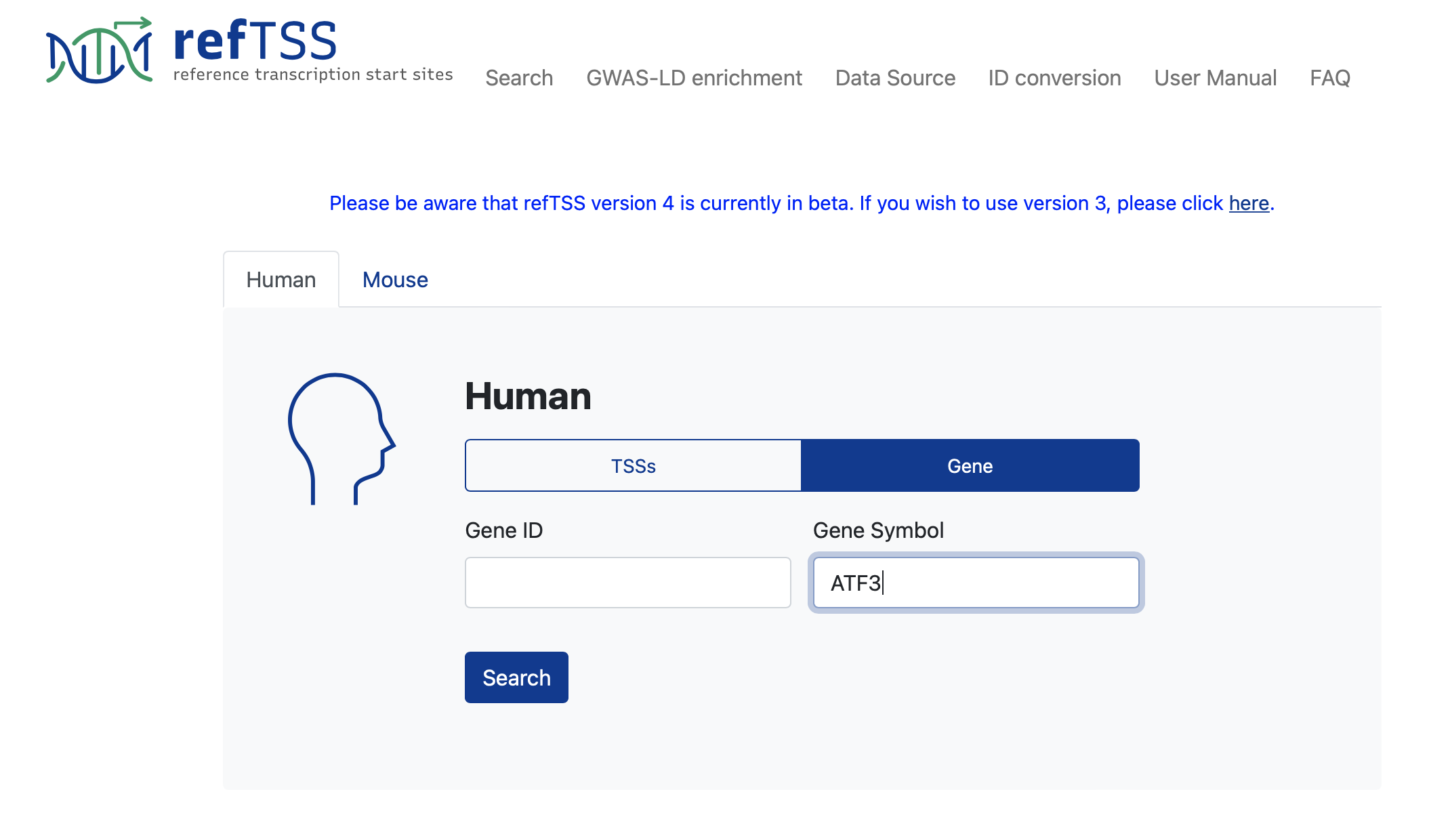
Task: Click the refTSS DNA helix logo icon
Action: click(x=99, y=51)
